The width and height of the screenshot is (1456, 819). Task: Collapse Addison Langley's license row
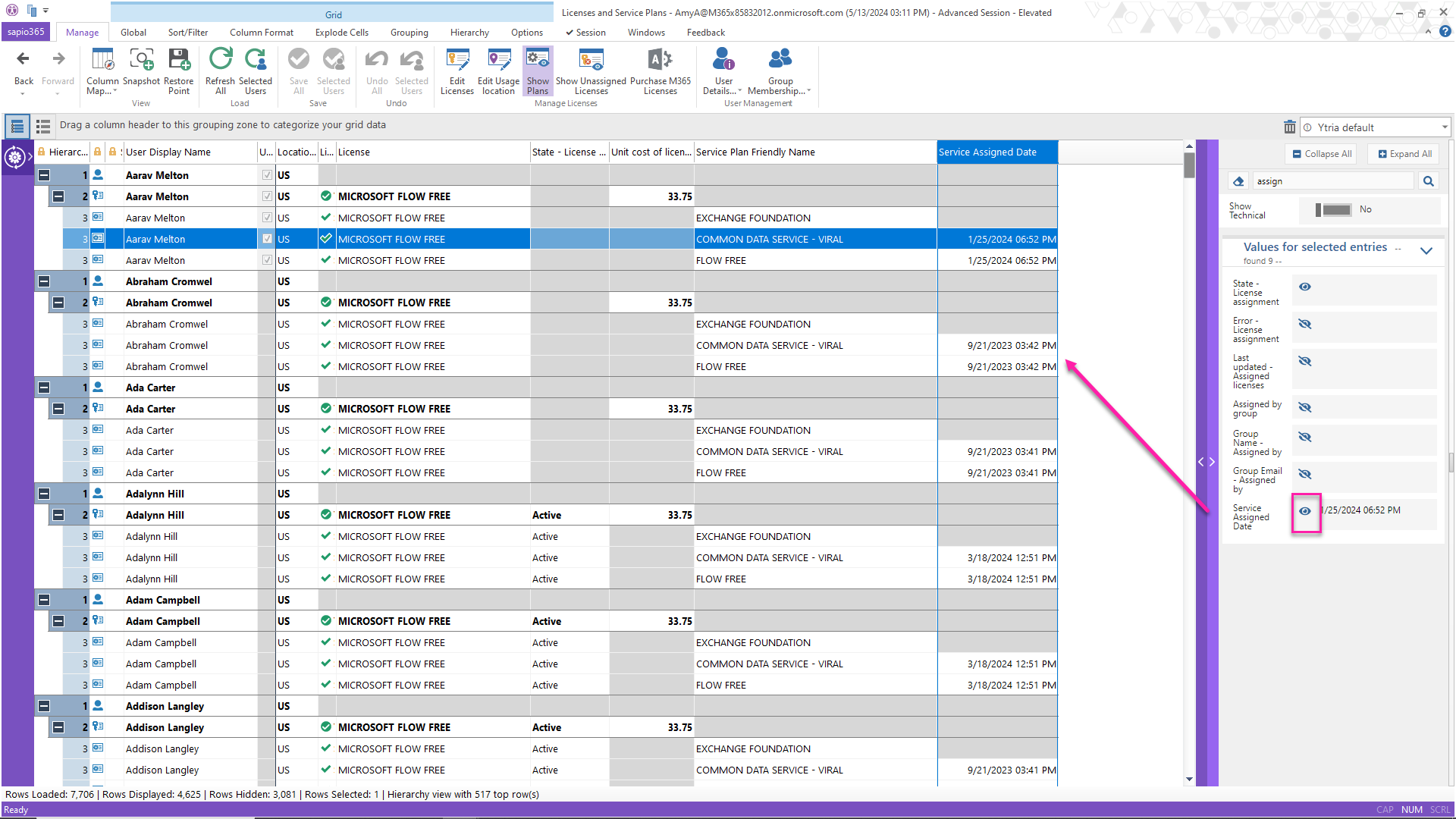58,727
